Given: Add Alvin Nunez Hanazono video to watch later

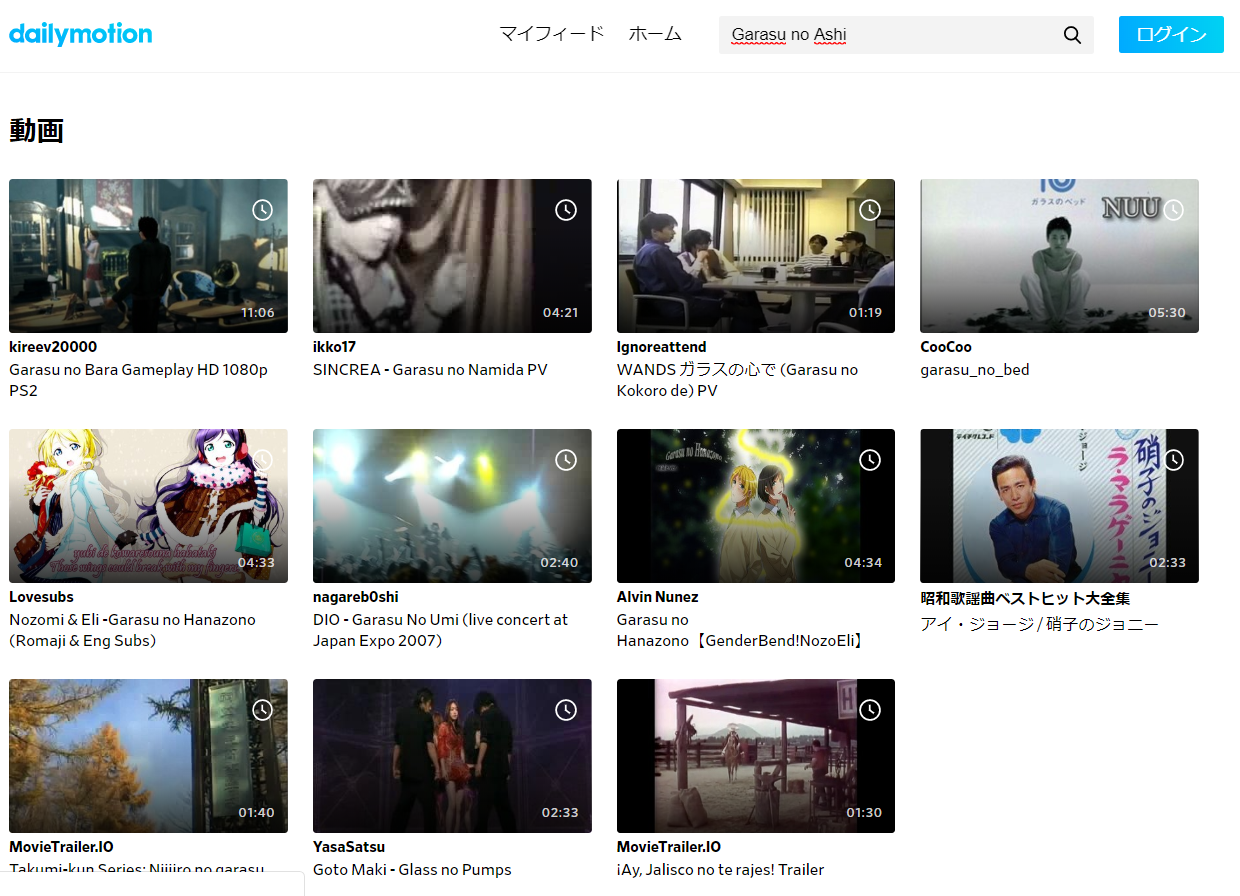Looking at the screenshot, I should [x=870, y=460].
